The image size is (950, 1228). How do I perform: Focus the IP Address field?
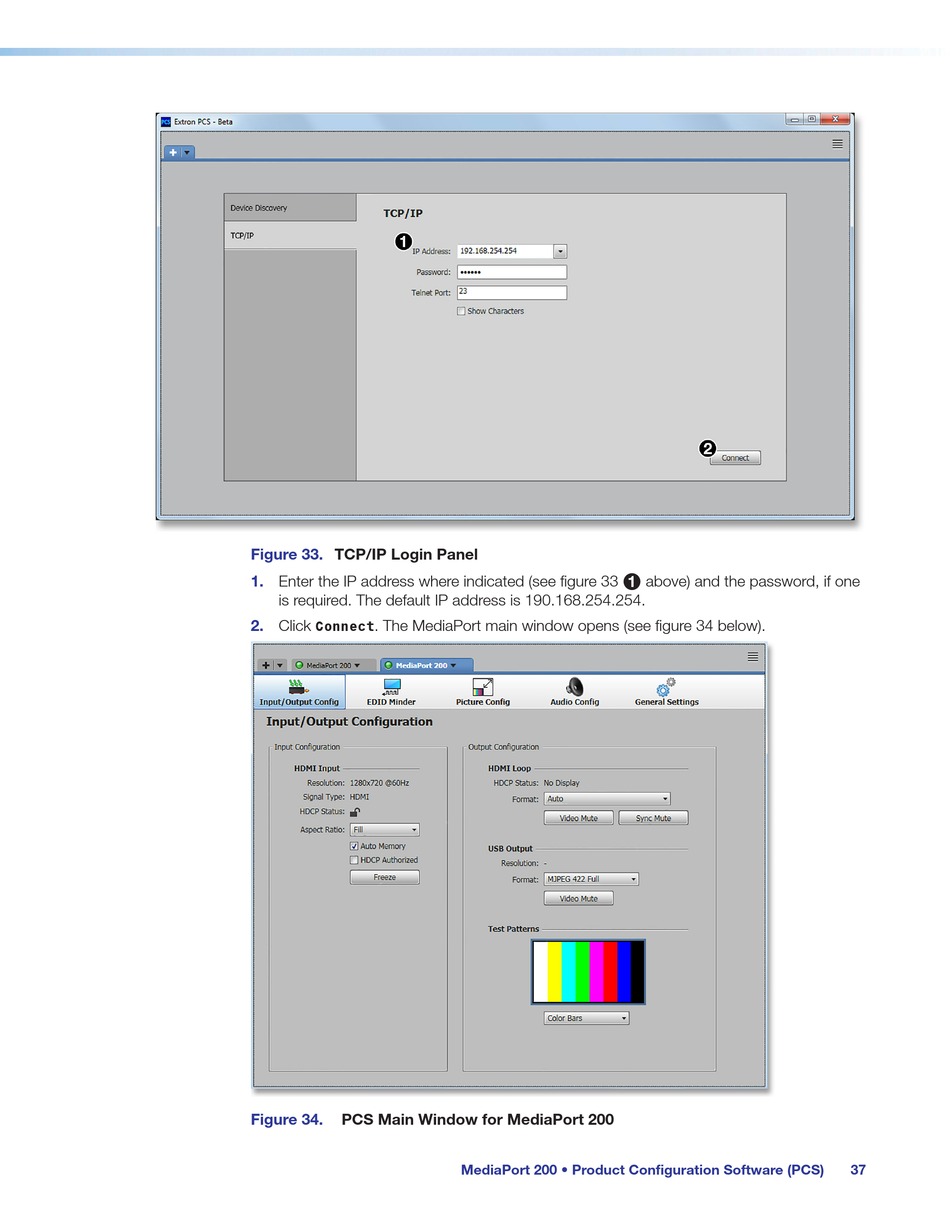pos(505,252)
